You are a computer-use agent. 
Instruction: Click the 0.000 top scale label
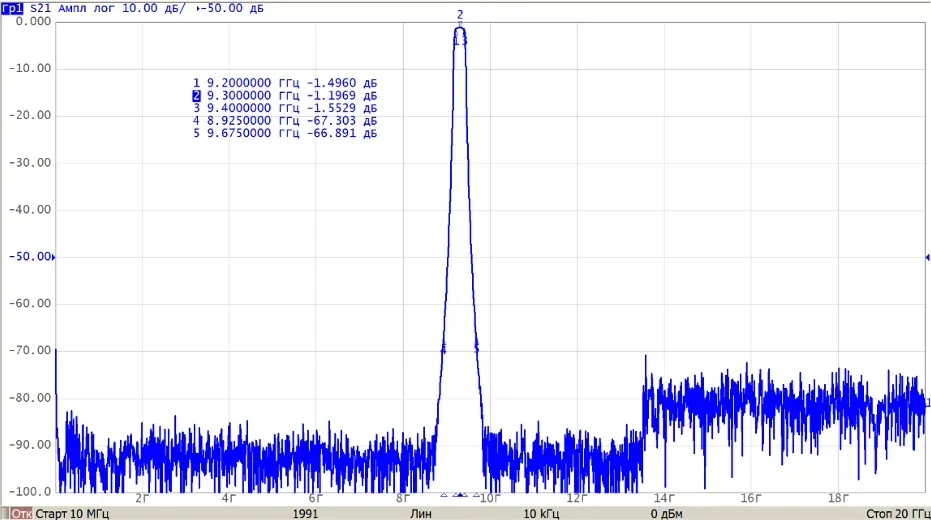[x=33, y=21]
